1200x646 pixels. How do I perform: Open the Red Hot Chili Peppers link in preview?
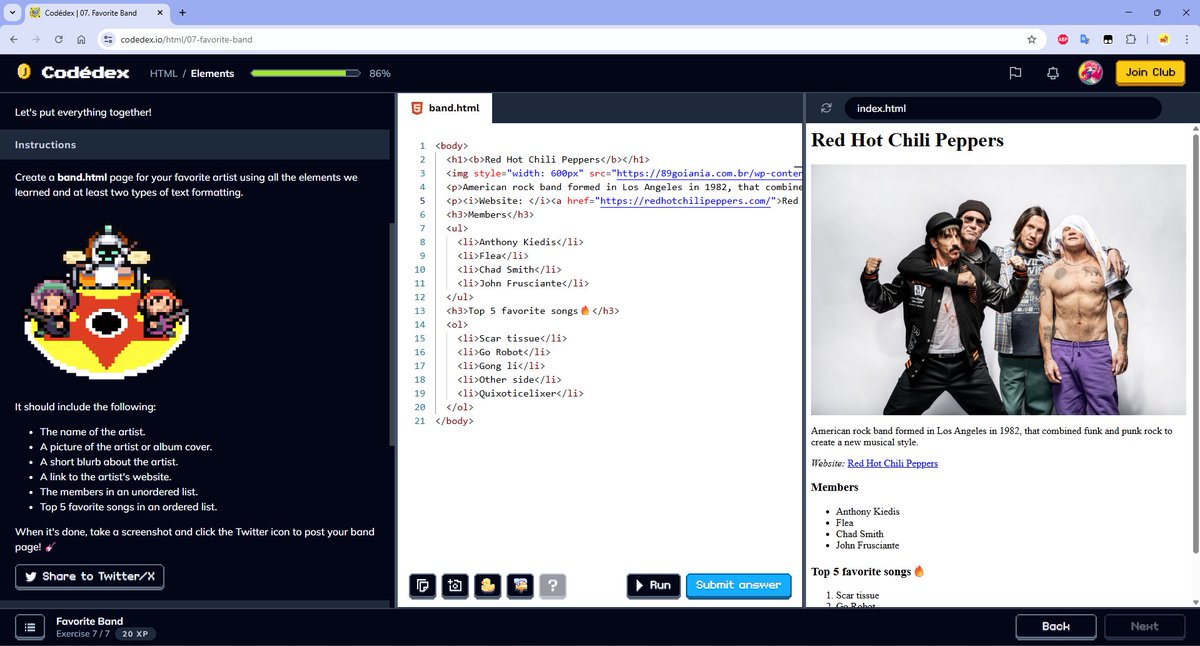pos(892,463)
